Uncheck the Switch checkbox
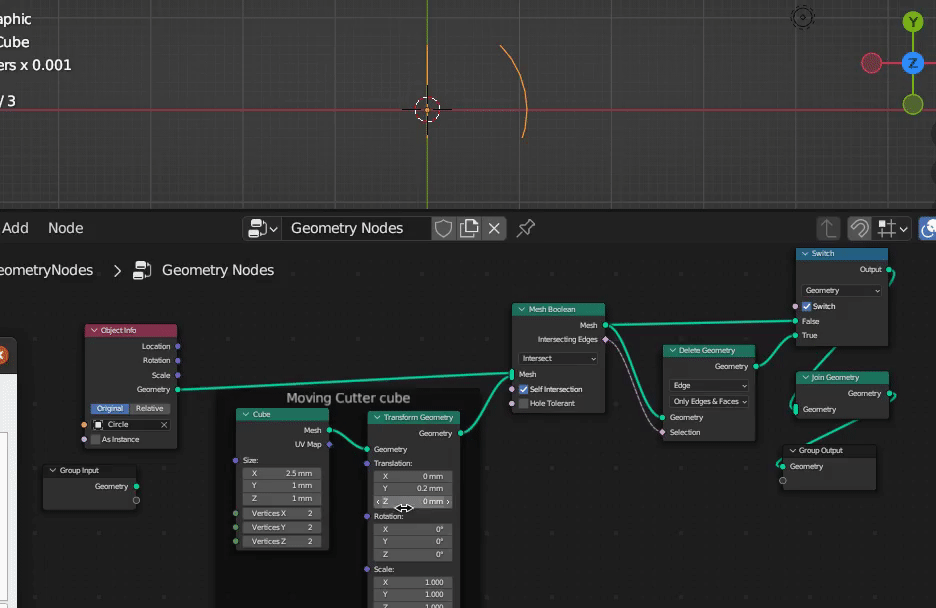Viewport: 936px width, 608px height. 807,307
